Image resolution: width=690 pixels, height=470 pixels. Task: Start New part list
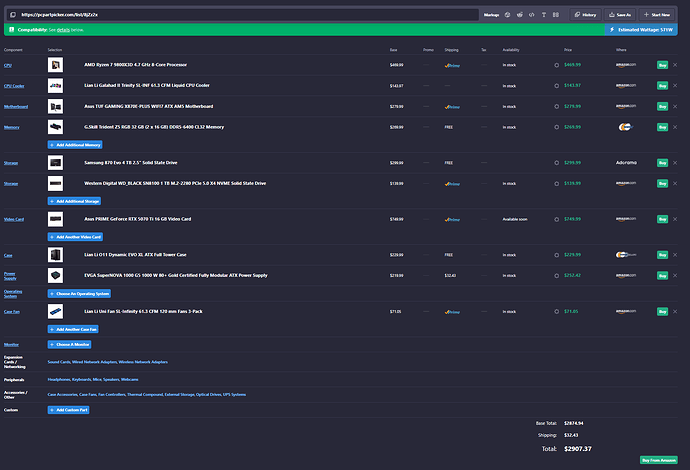pyautogui.click(x=657, y=15)
